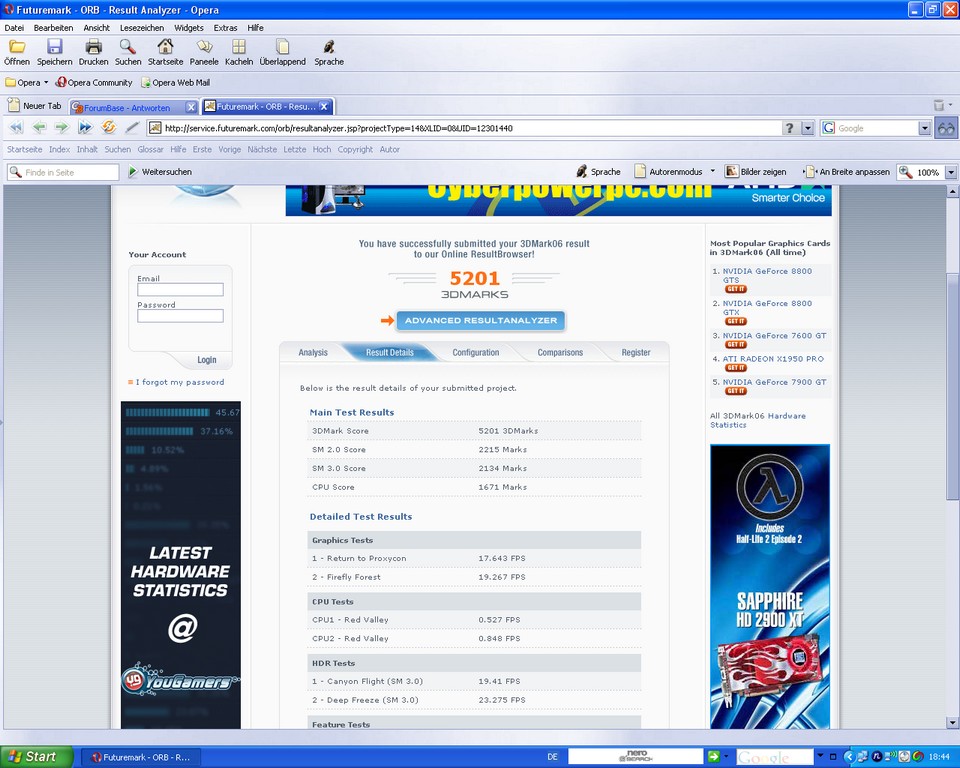Open the Register result tab
This screenshot has width=960, height=768.
point(636,352)
